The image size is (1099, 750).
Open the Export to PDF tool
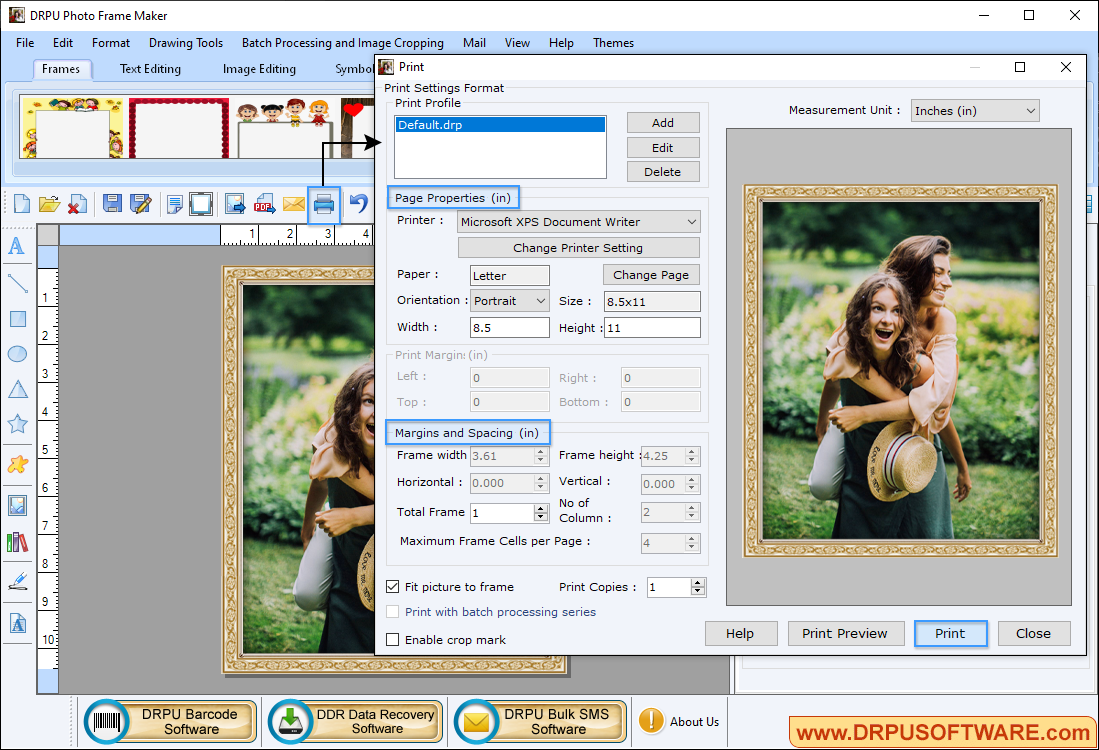point(264,203)
